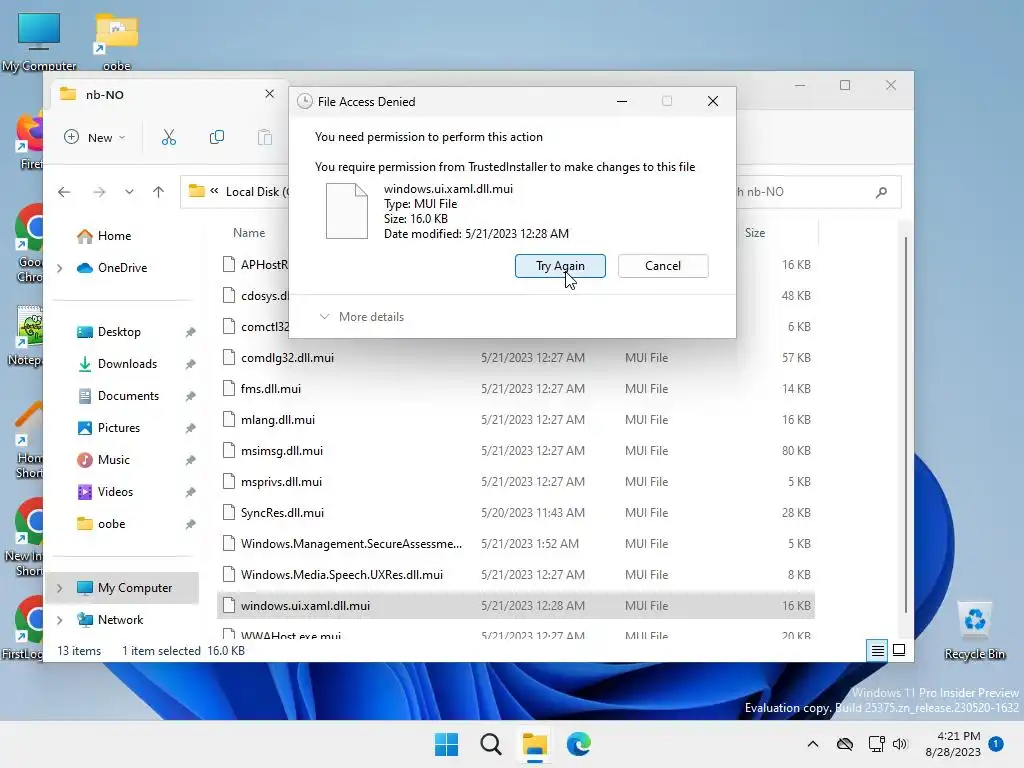The width and height of the screenshot is (1024, 768).
Task: Select My Computer in navigation pane
Action: click(x=124, y=588)
